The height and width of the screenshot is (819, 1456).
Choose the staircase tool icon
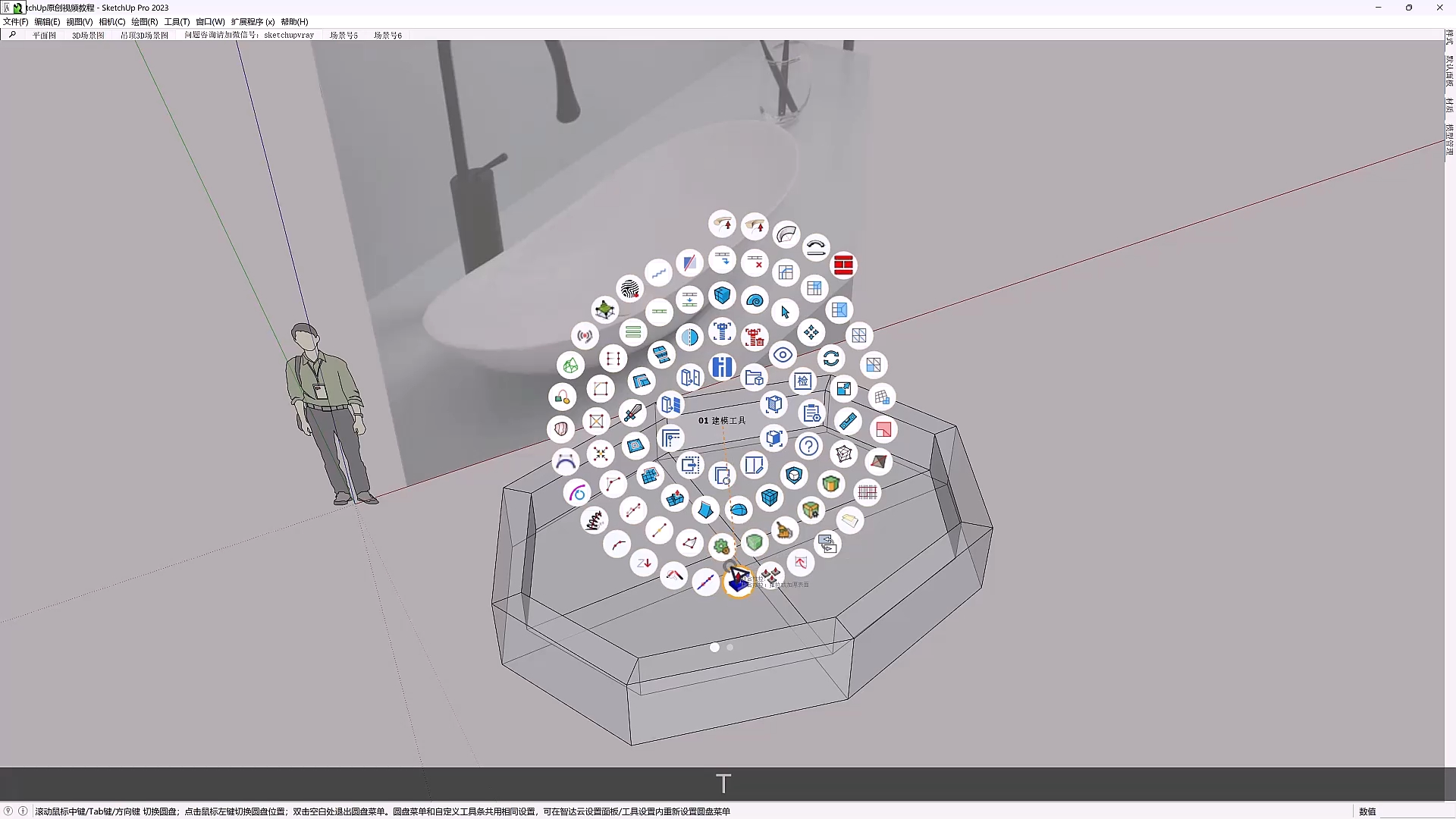[658, 272]
